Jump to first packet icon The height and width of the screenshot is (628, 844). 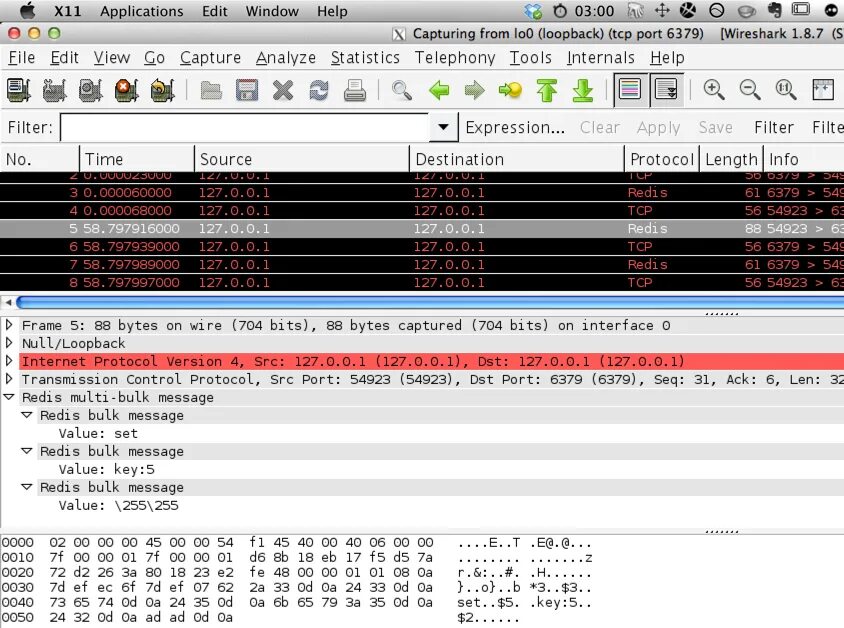tap(547, 90)
